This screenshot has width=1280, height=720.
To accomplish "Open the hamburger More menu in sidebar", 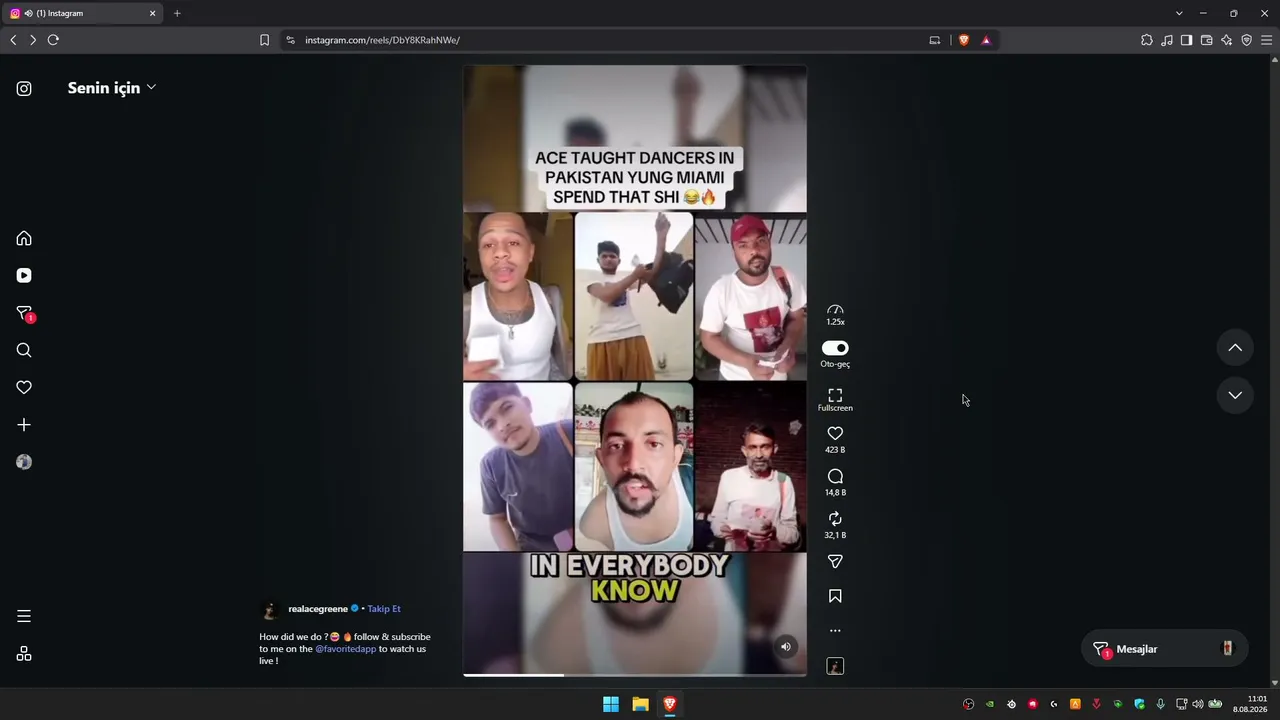I will [x=24, y=616].
